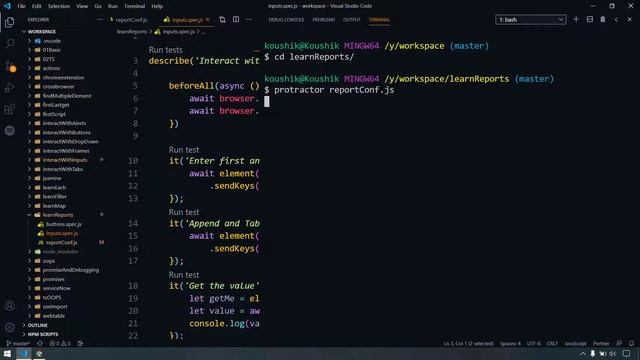Viewport: 640px width, 360px height.
Task: Click Chrome icon in Windows taskbar
Action: click(39, 353)
